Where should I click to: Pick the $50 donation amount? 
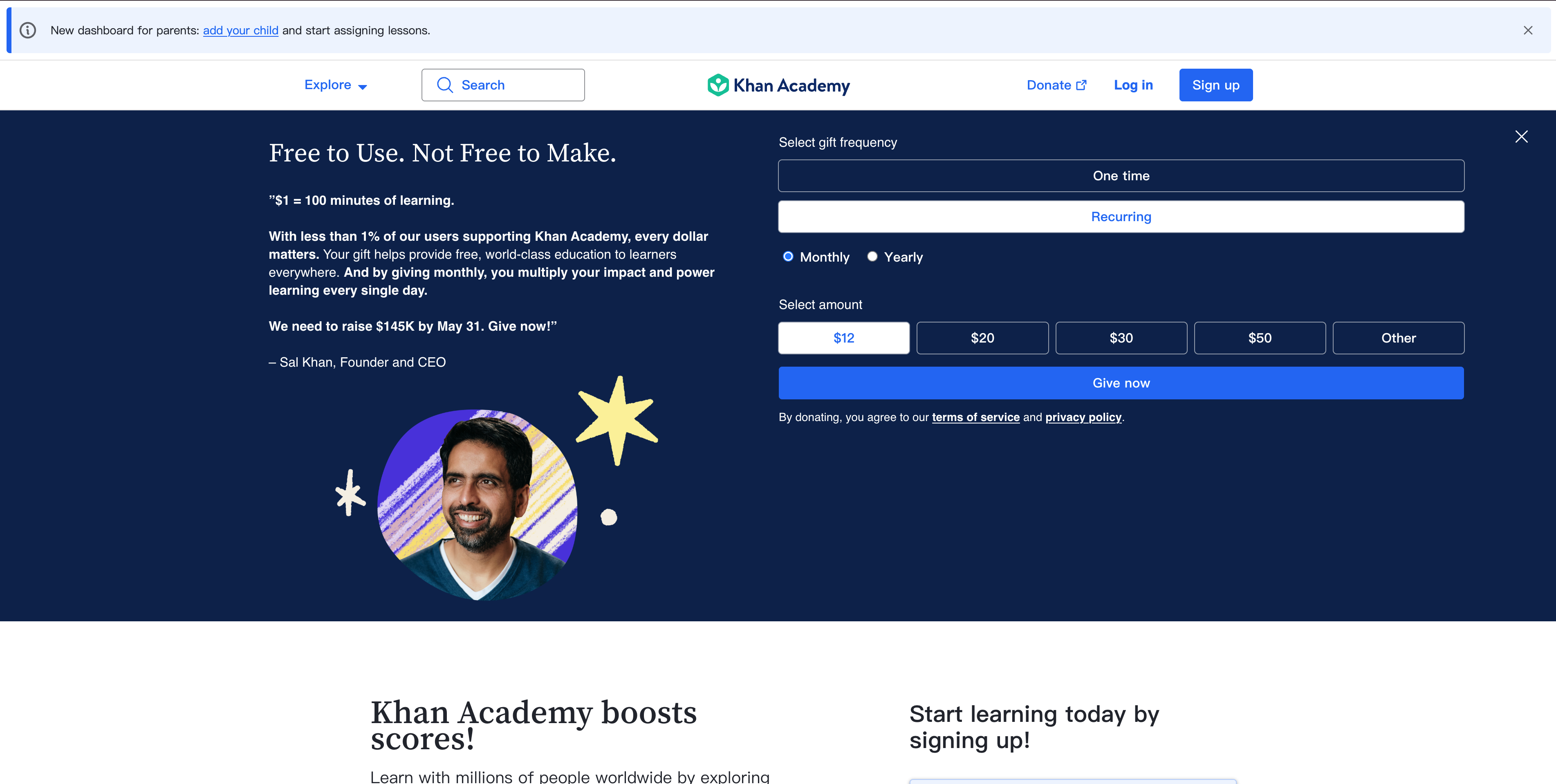(1260, 338)
